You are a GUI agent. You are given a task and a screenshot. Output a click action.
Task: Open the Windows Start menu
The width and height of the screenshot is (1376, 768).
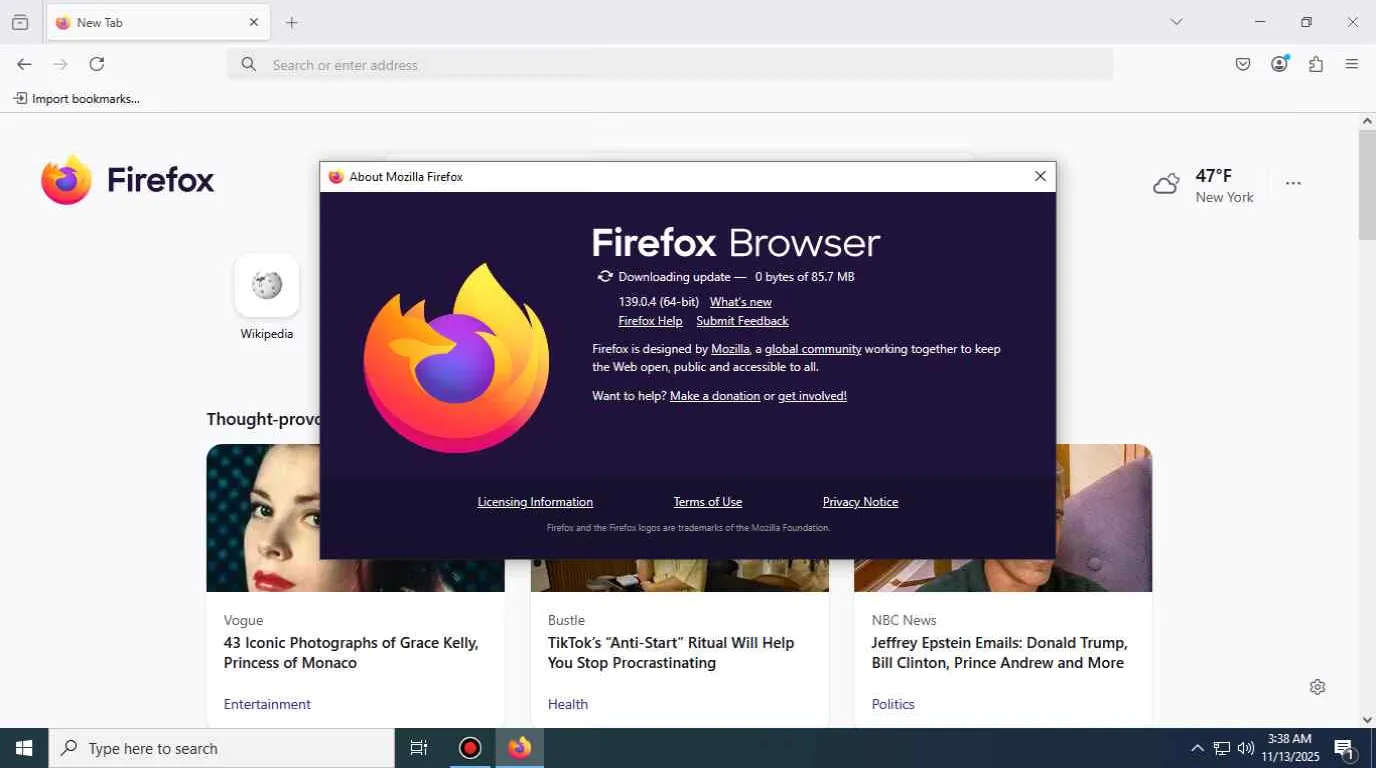pyautogui.click(x=24, y=748)
